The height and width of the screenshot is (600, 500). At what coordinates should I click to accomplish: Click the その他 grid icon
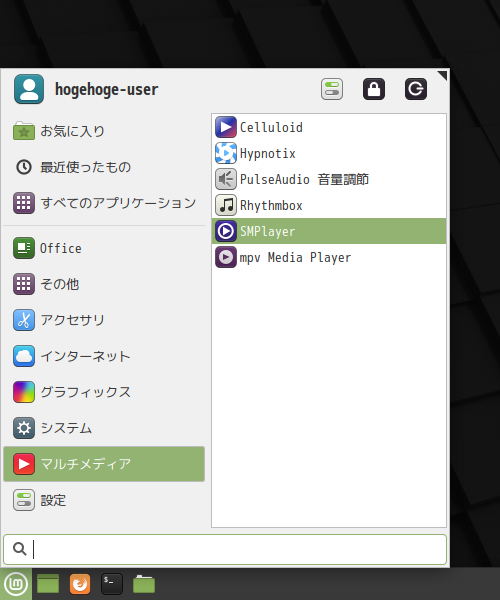(x=24, y=284)
